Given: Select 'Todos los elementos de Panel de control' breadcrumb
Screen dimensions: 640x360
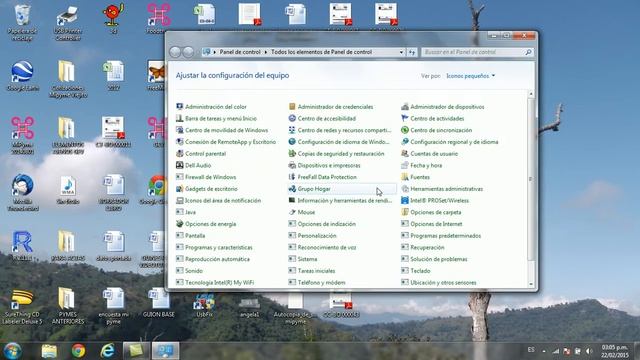Looking at the screenshot, I should [x=322, y=52].
